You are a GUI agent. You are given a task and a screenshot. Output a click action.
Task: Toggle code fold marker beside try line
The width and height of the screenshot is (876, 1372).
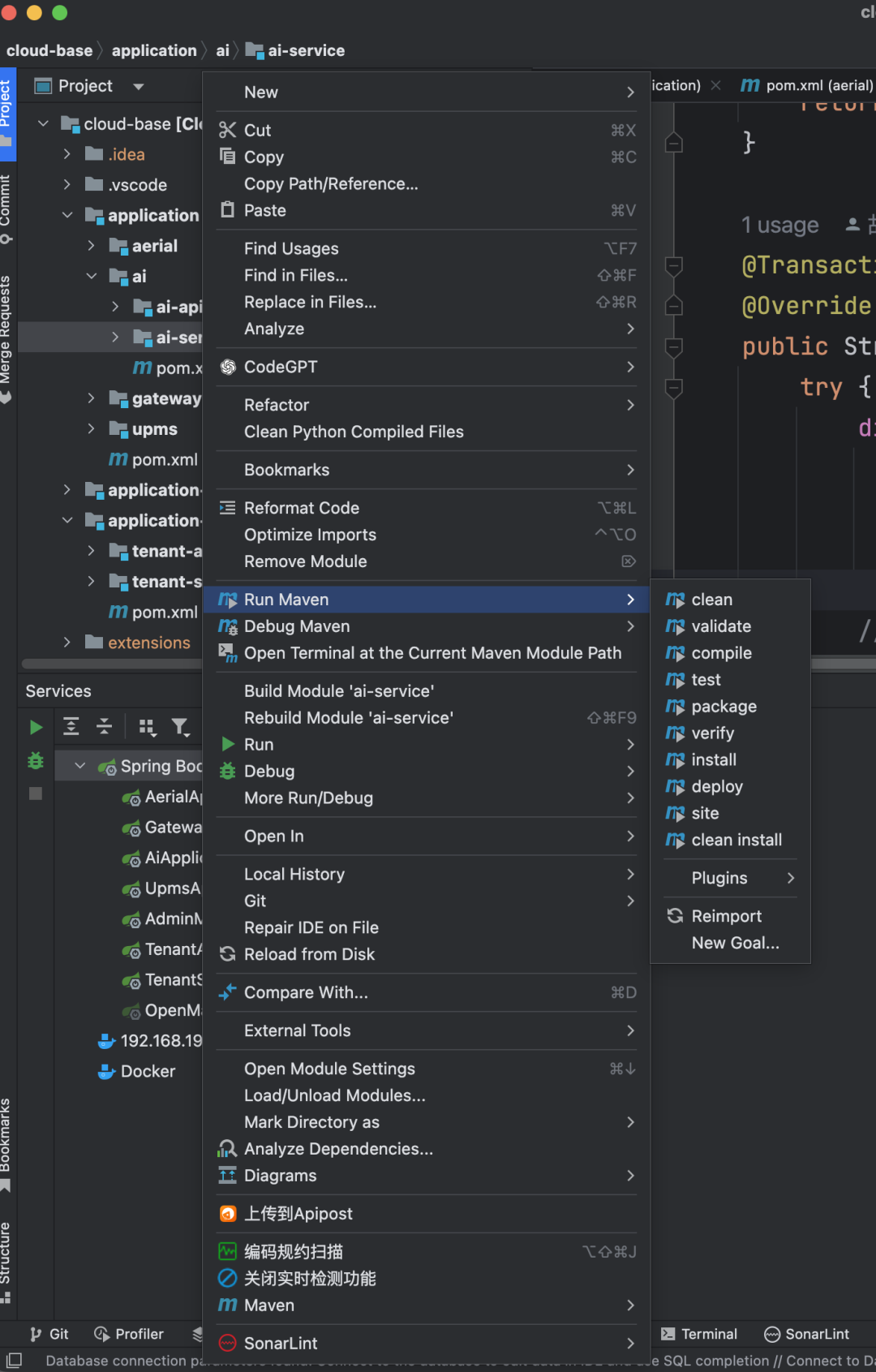pos(673,388)
